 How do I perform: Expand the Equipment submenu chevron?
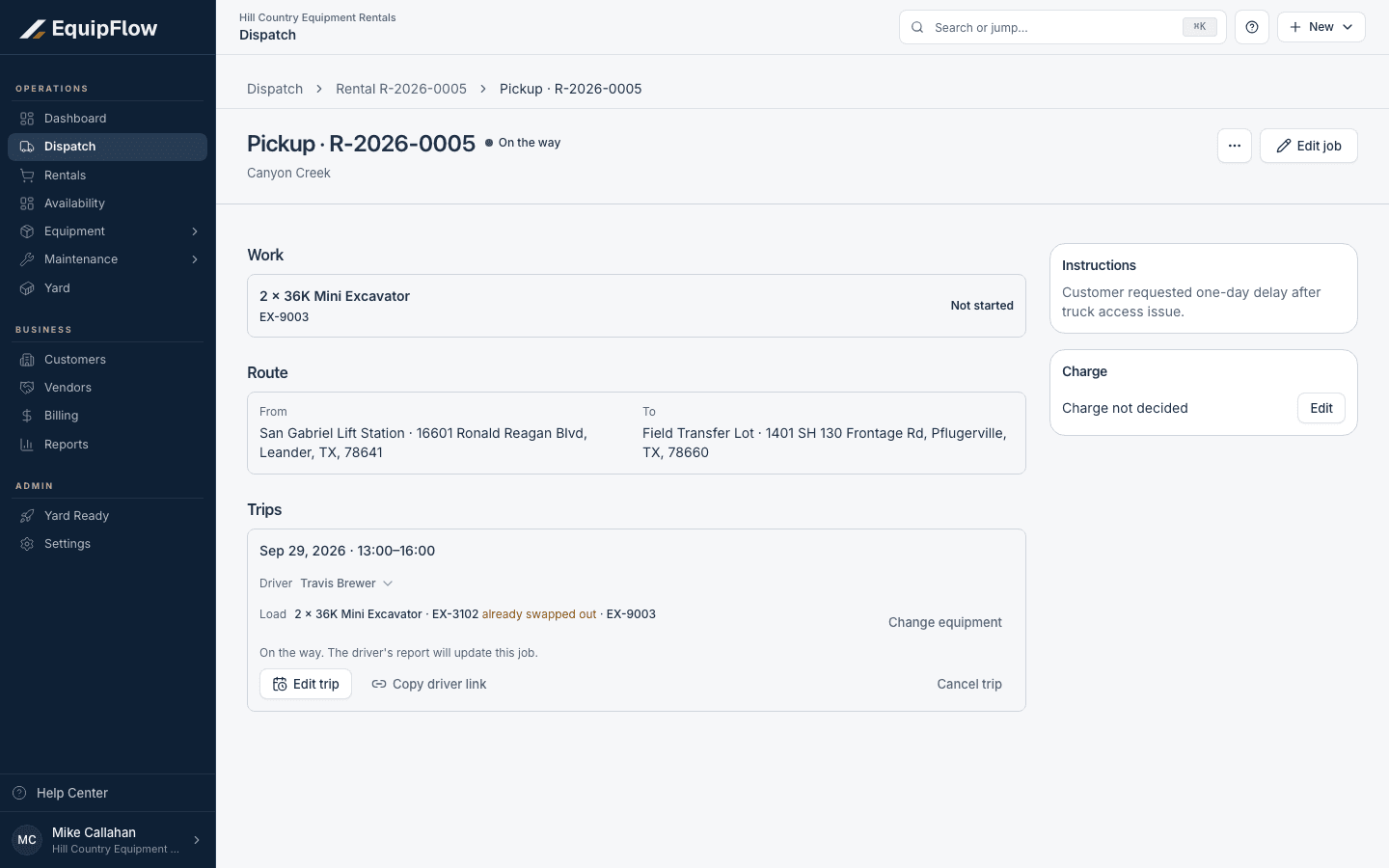point(195,231)
